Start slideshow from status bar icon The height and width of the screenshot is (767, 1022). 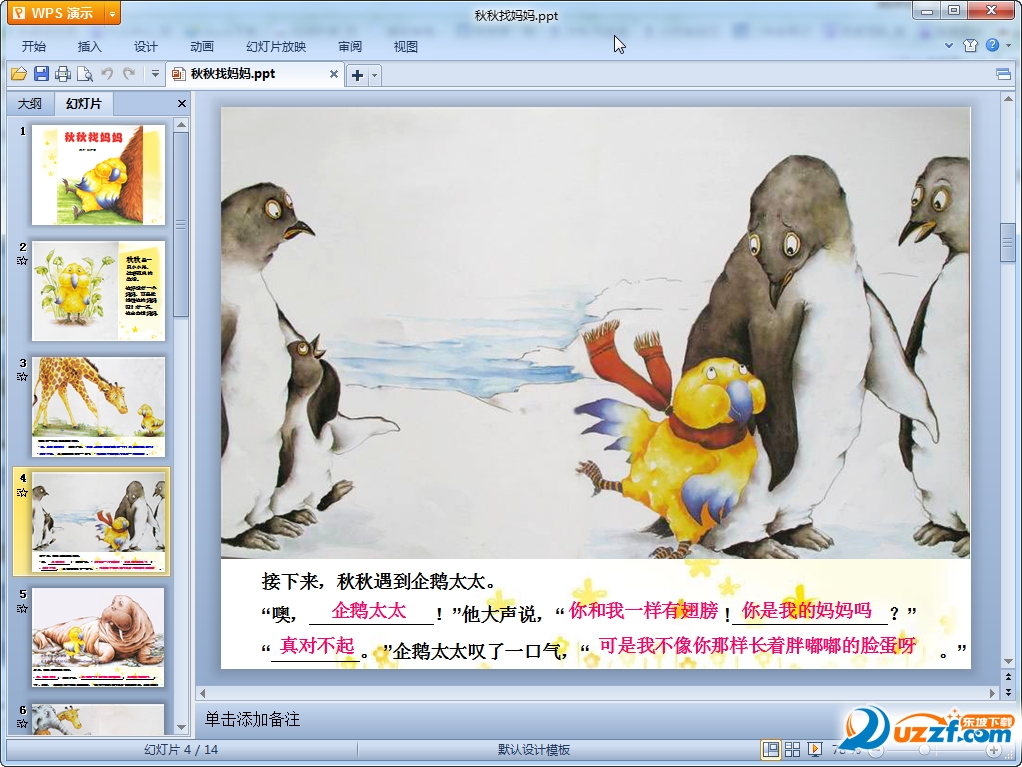click(x=815, y=749)
